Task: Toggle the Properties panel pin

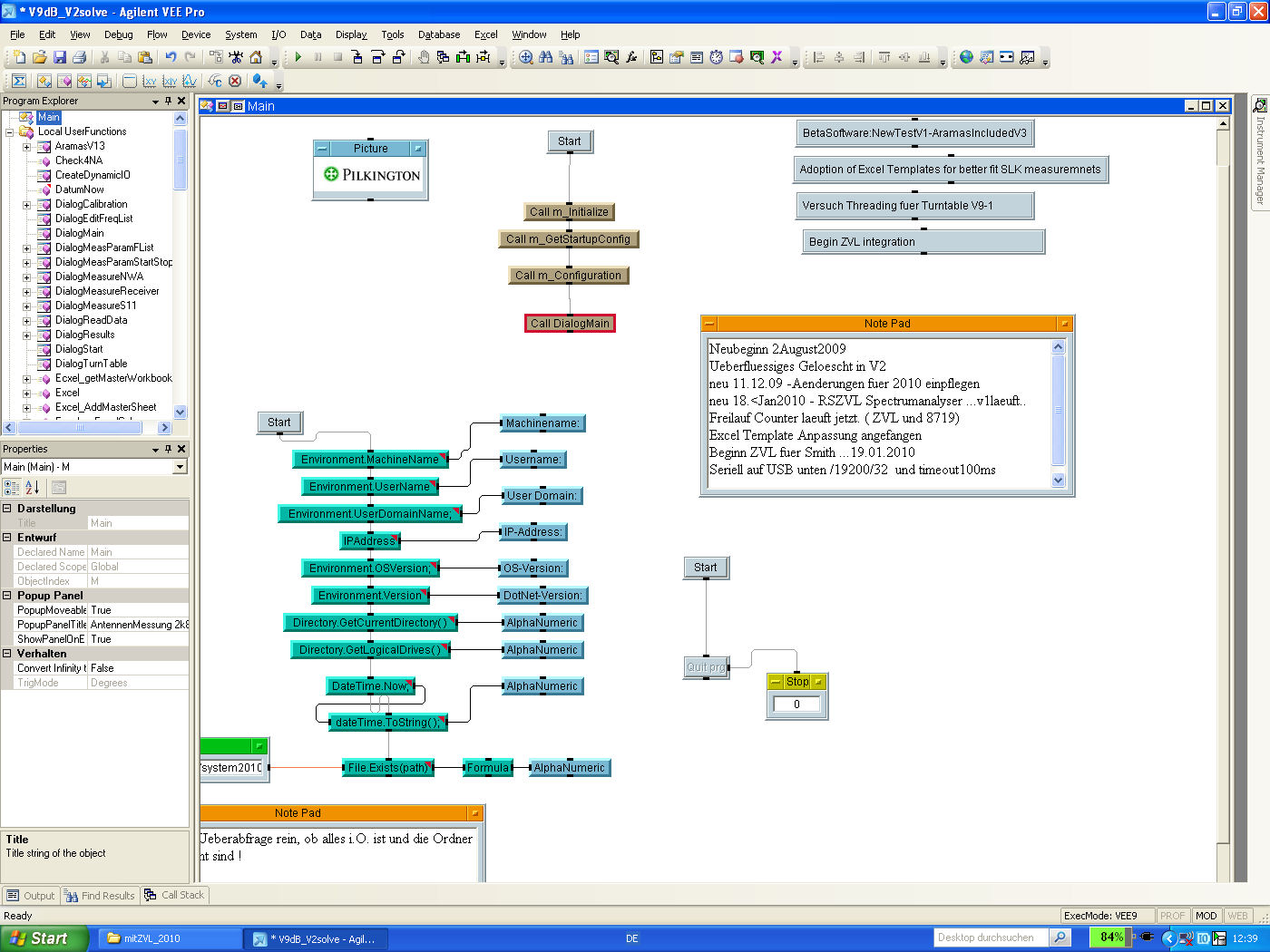Action: [168, 449]
